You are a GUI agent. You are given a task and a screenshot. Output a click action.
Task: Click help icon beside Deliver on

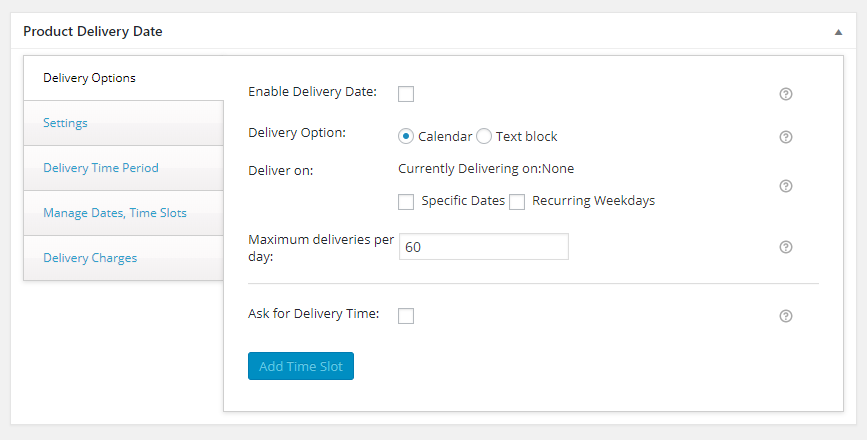[x=786, y=186]
